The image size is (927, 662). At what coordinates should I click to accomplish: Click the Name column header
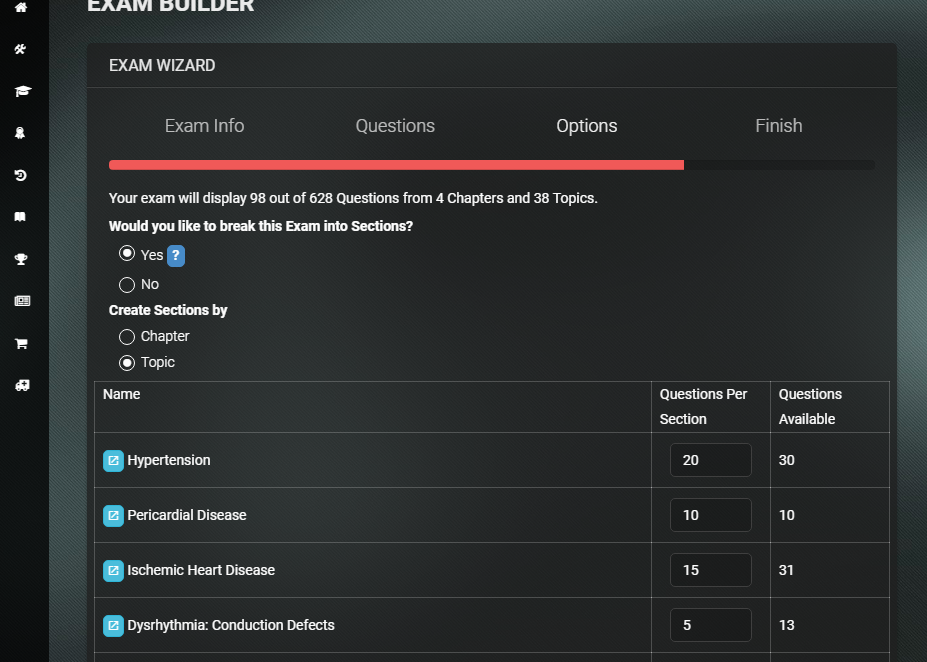(x=121, y=394)
